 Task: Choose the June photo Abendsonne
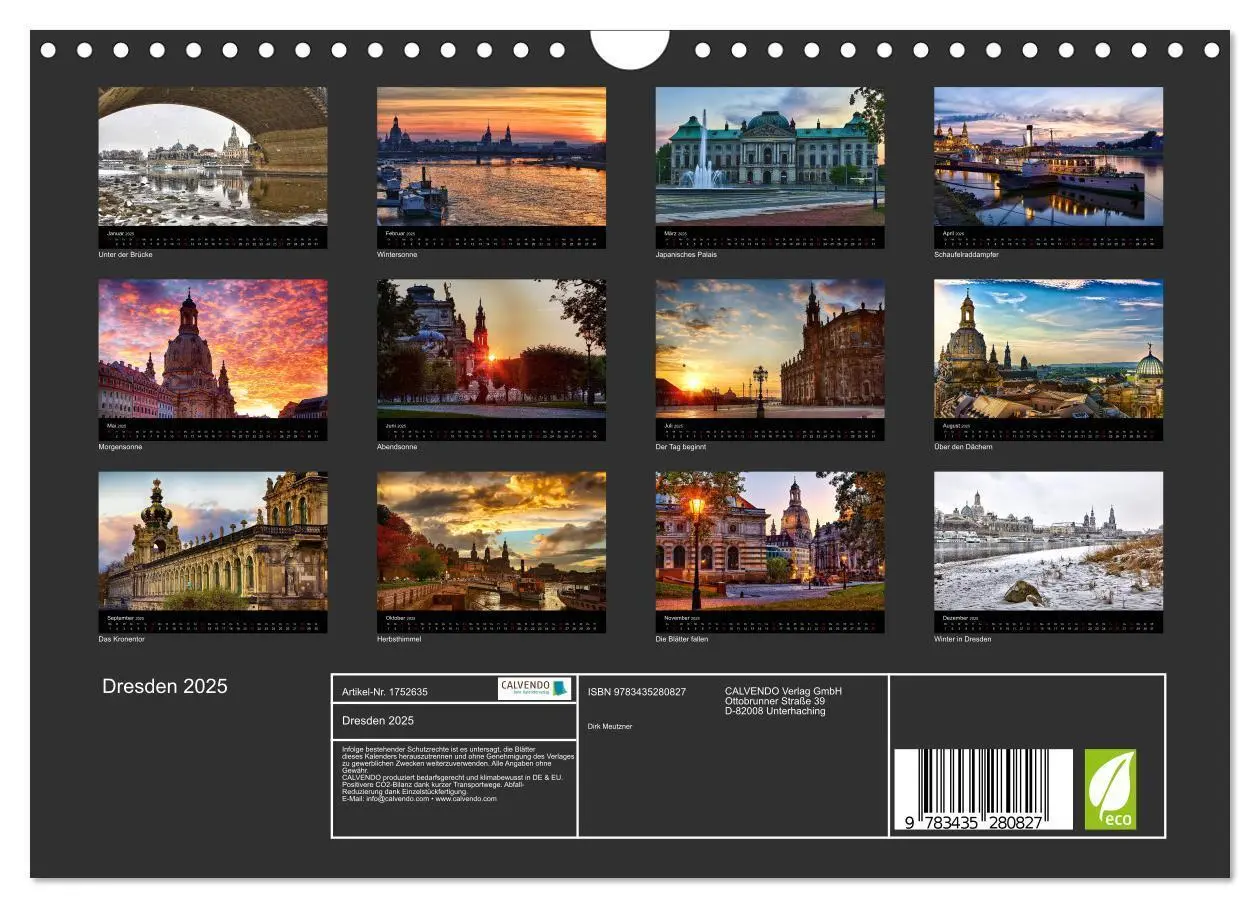click(x=491, y=348)
